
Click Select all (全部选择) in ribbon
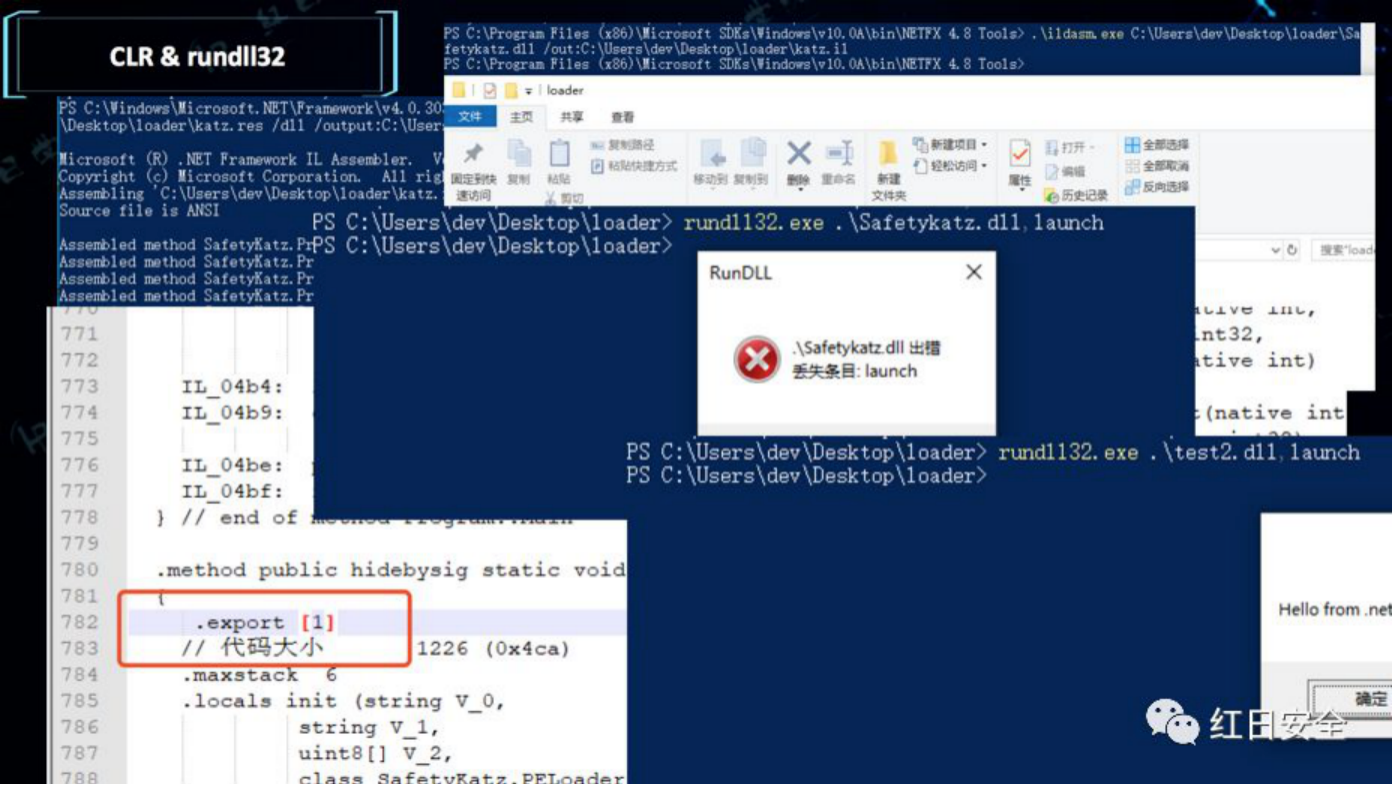coord(1157,146)
